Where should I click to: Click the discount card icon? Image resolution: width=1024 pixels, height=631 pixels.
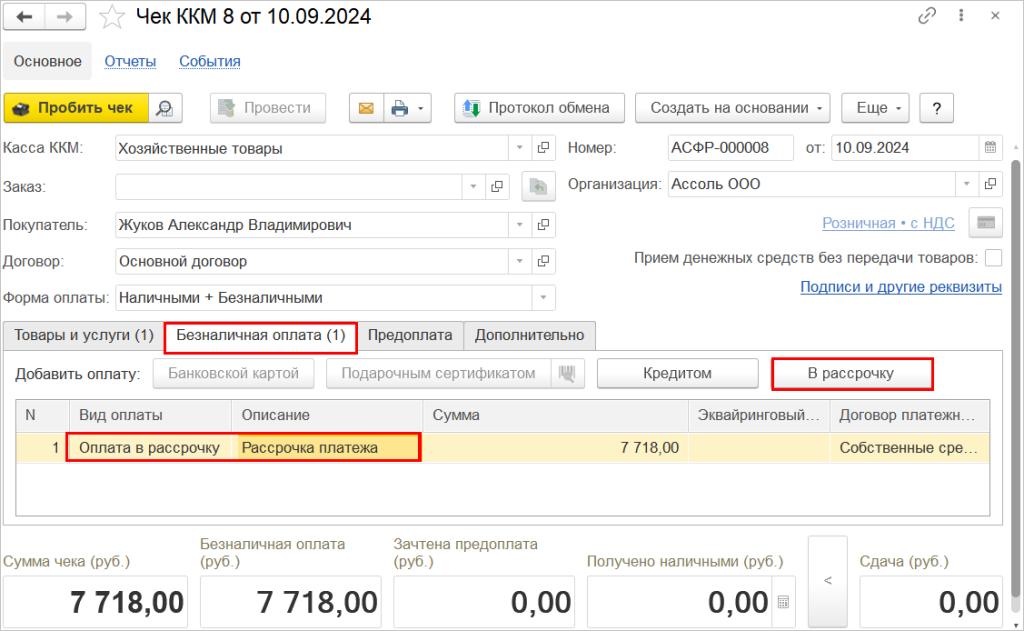[x=986, y=223]
